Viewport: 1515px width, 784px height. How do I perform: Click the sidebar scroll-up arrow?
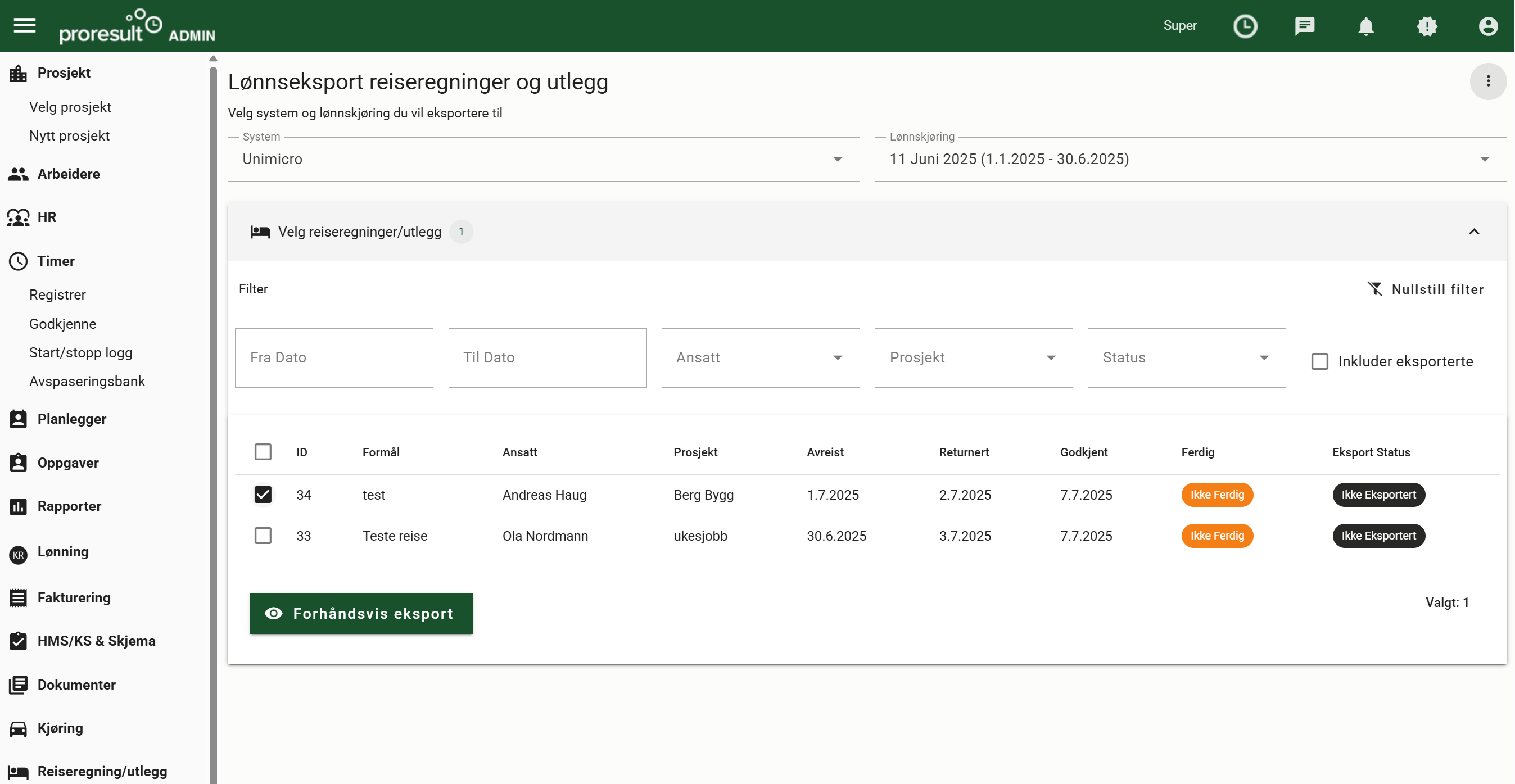(x=213, y=58)
